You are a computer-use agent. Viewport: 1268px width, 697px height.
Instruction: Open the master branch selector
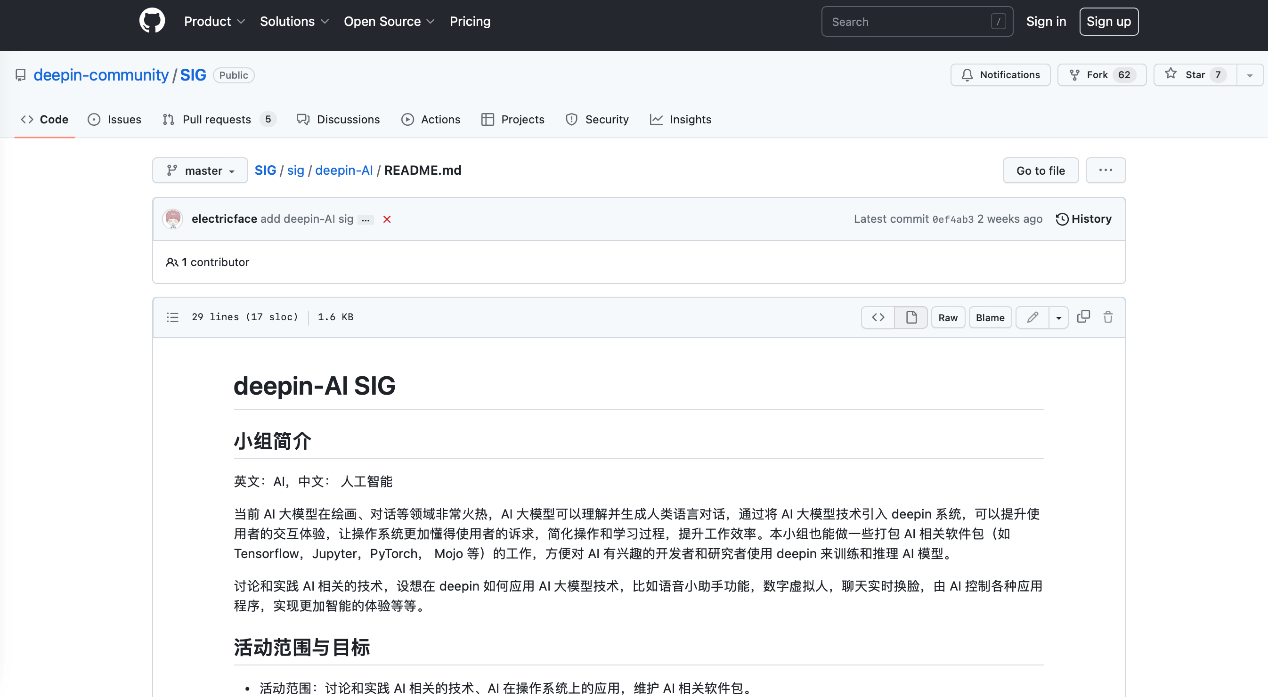pyautogui.click(x=199, y=170)
